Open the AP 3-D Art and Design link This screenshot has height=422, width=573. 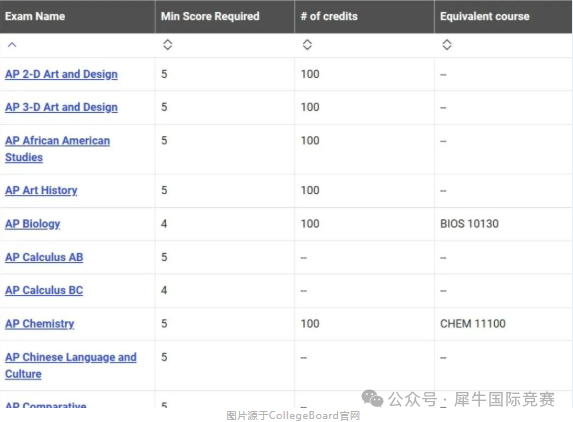(x=61, y=107)
